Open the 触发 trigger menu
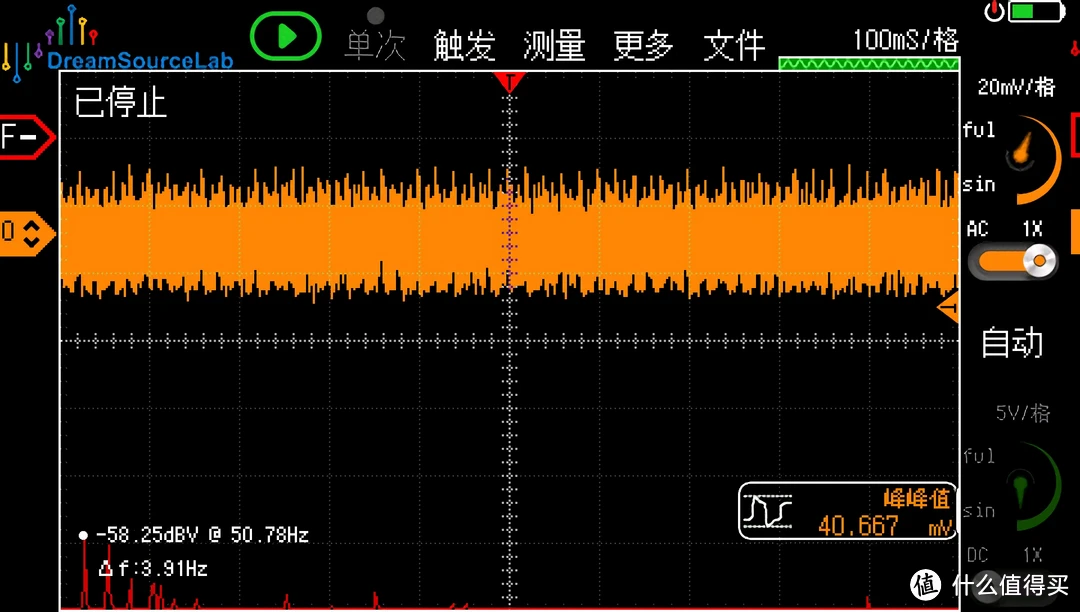 464,46
